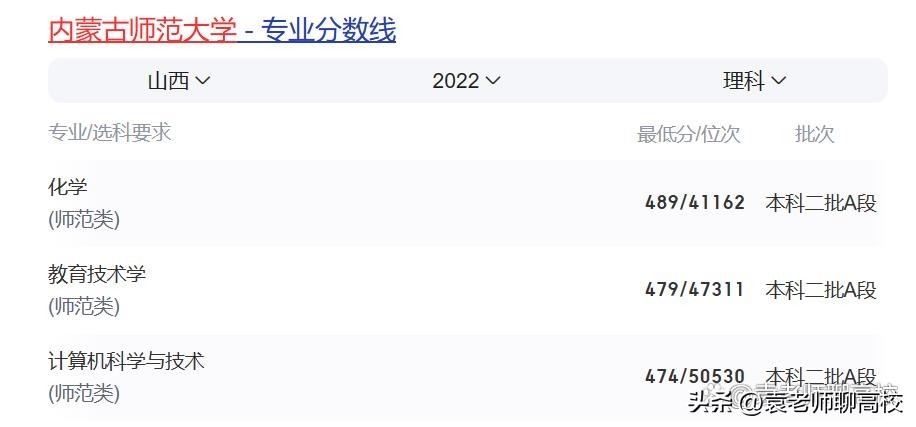Click the 479/47311 score value

pyautogui.click(x=695, y=290)
